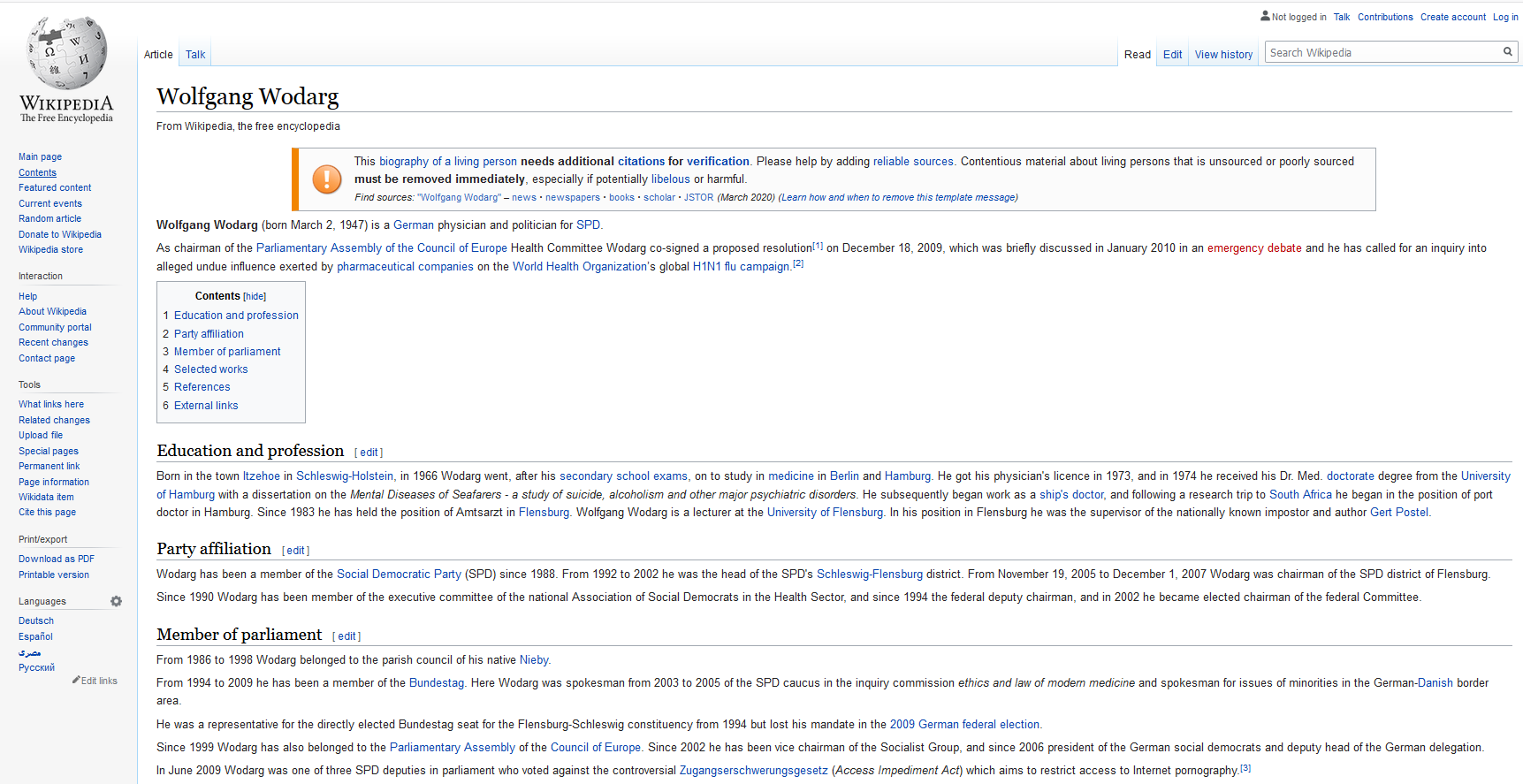The width and height of the screenshot is (1523, 784).
Task: Edit the Party affiliation section
Action: [x=295, y=551]
